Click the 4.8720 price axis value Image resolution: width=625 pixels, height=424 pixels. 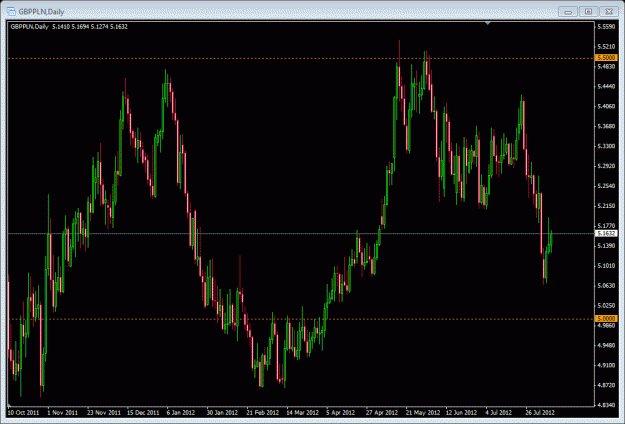[606, 385]
